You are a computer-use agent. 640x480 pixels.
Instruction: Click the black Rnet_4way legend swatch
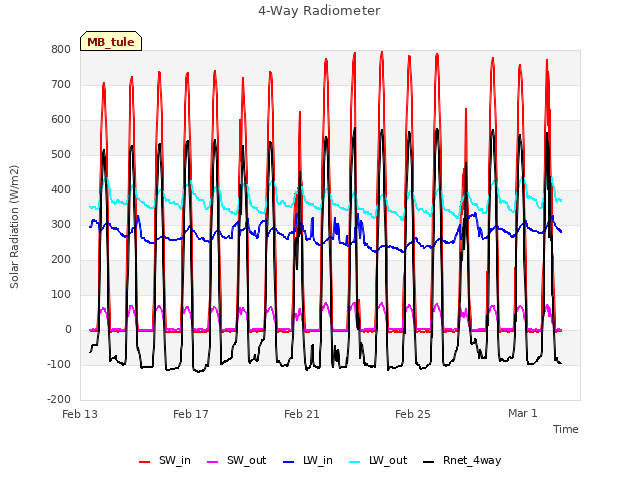click(429, 462)
